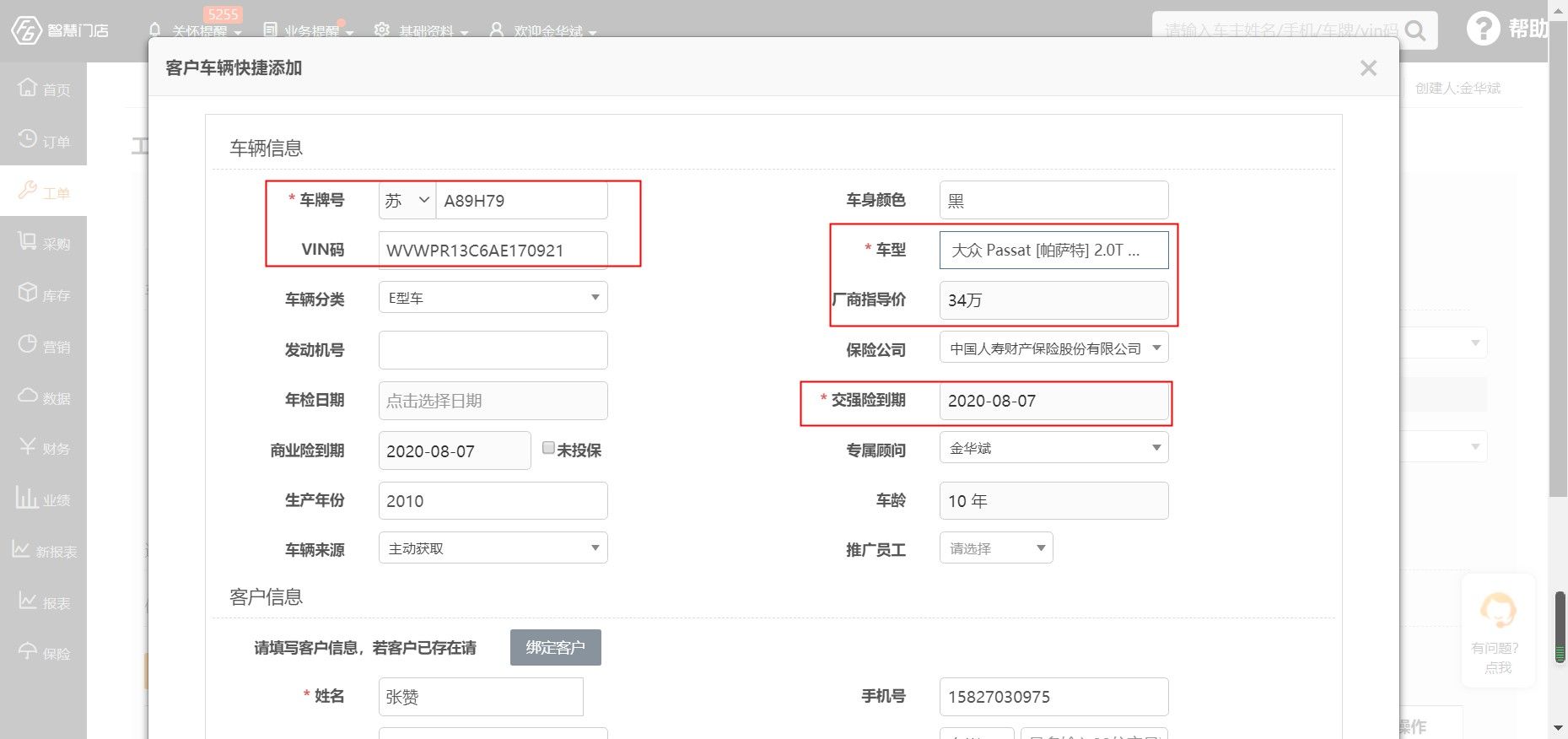Open the 库存 inventory sidebar item

point(44,294)
